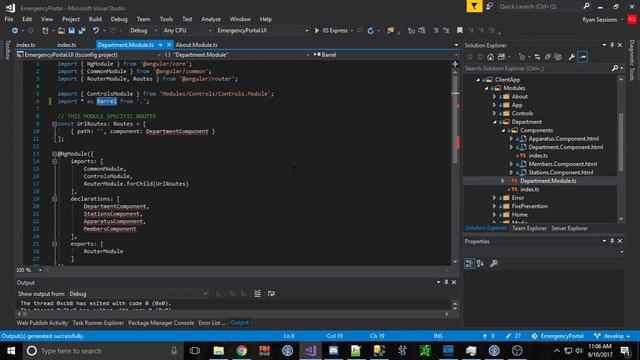Select Department.Module.ts in Solution Explorer
The height and width of the screenshot is (360, 640).
click(x=548, y=181)
